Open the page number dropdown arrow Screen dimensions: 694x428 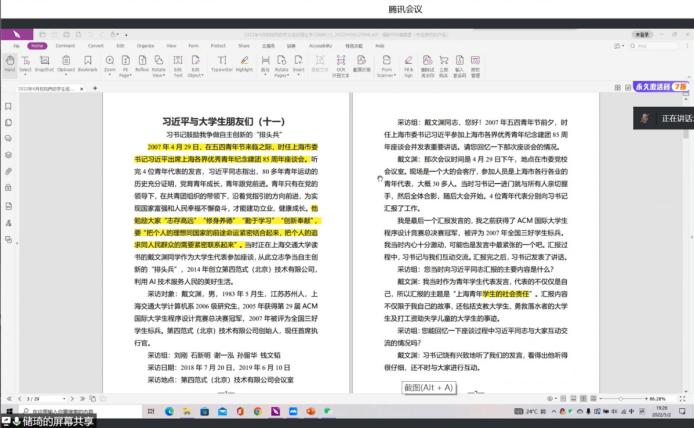pyautogui.click(x=64, y=398)
